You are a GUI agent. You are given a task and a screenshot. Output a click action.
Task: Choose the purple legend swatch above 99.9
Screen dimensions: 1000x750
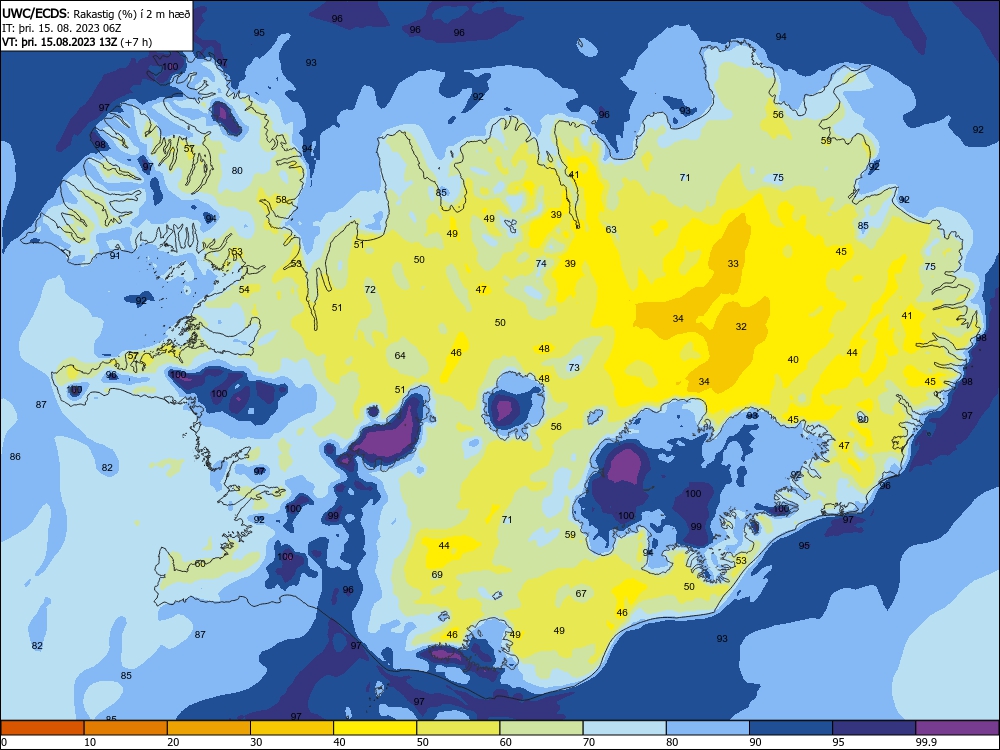pyautogui.click(x=957, y=728)
